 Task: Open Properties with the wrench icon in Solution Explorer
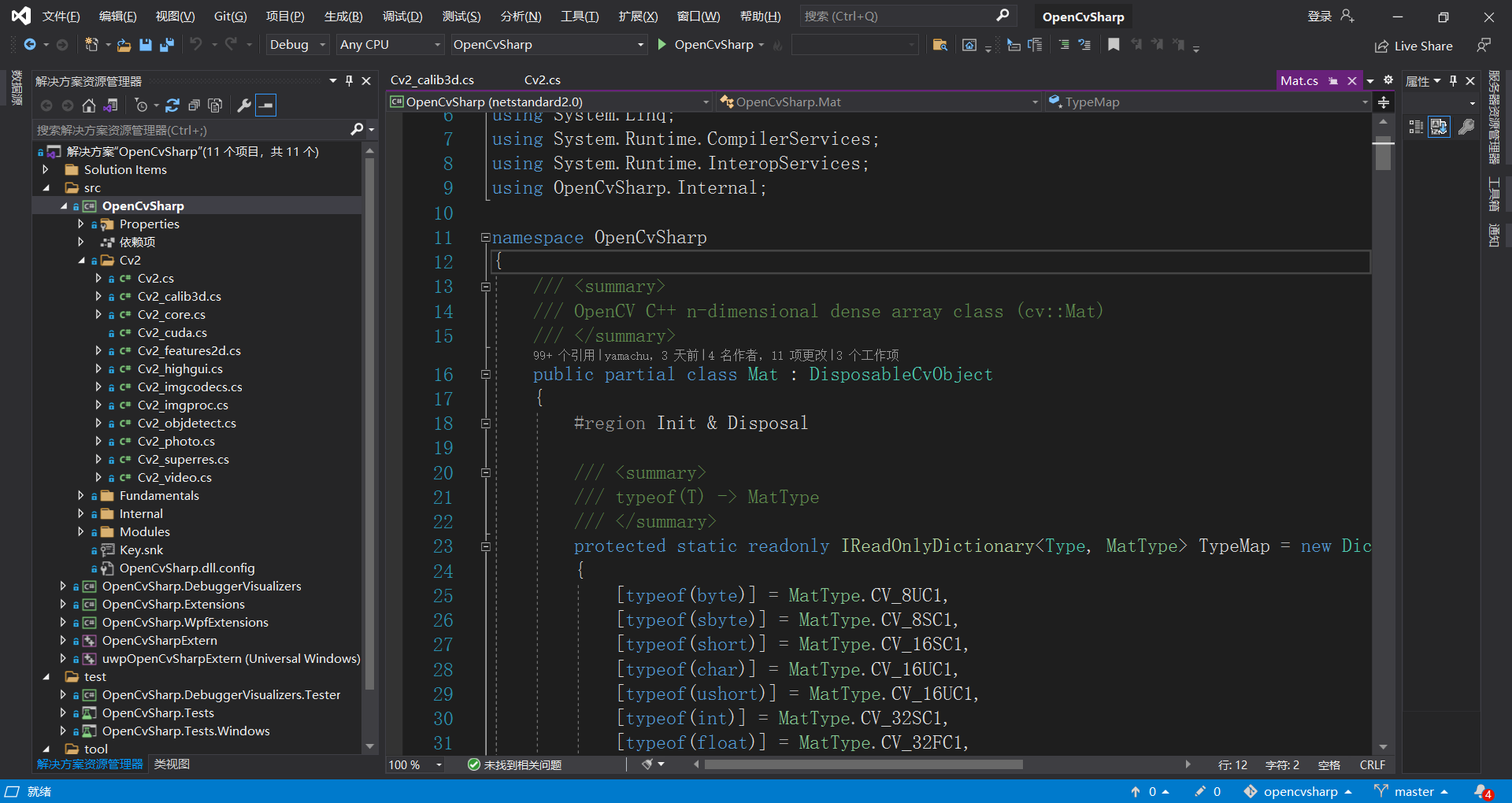click(x=244, y=105)
